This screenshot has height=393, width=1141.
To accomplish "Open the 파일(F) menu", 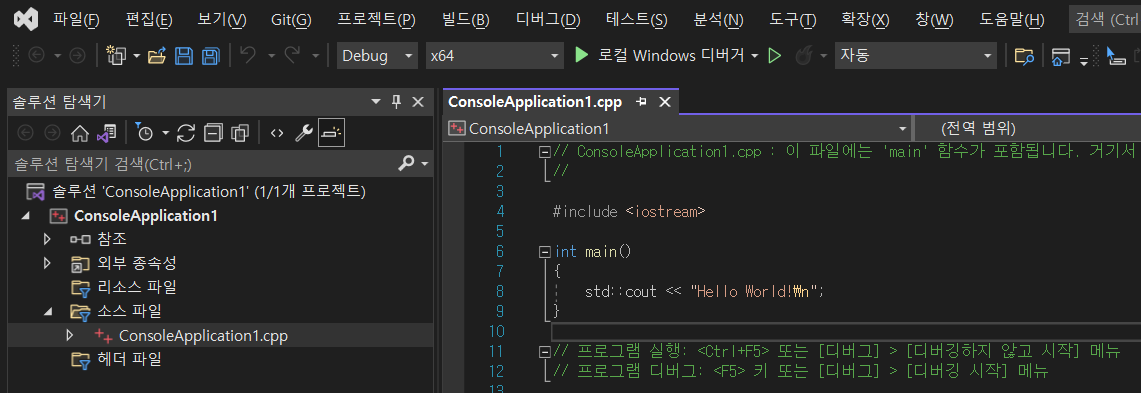I will (x=76, y=20).
